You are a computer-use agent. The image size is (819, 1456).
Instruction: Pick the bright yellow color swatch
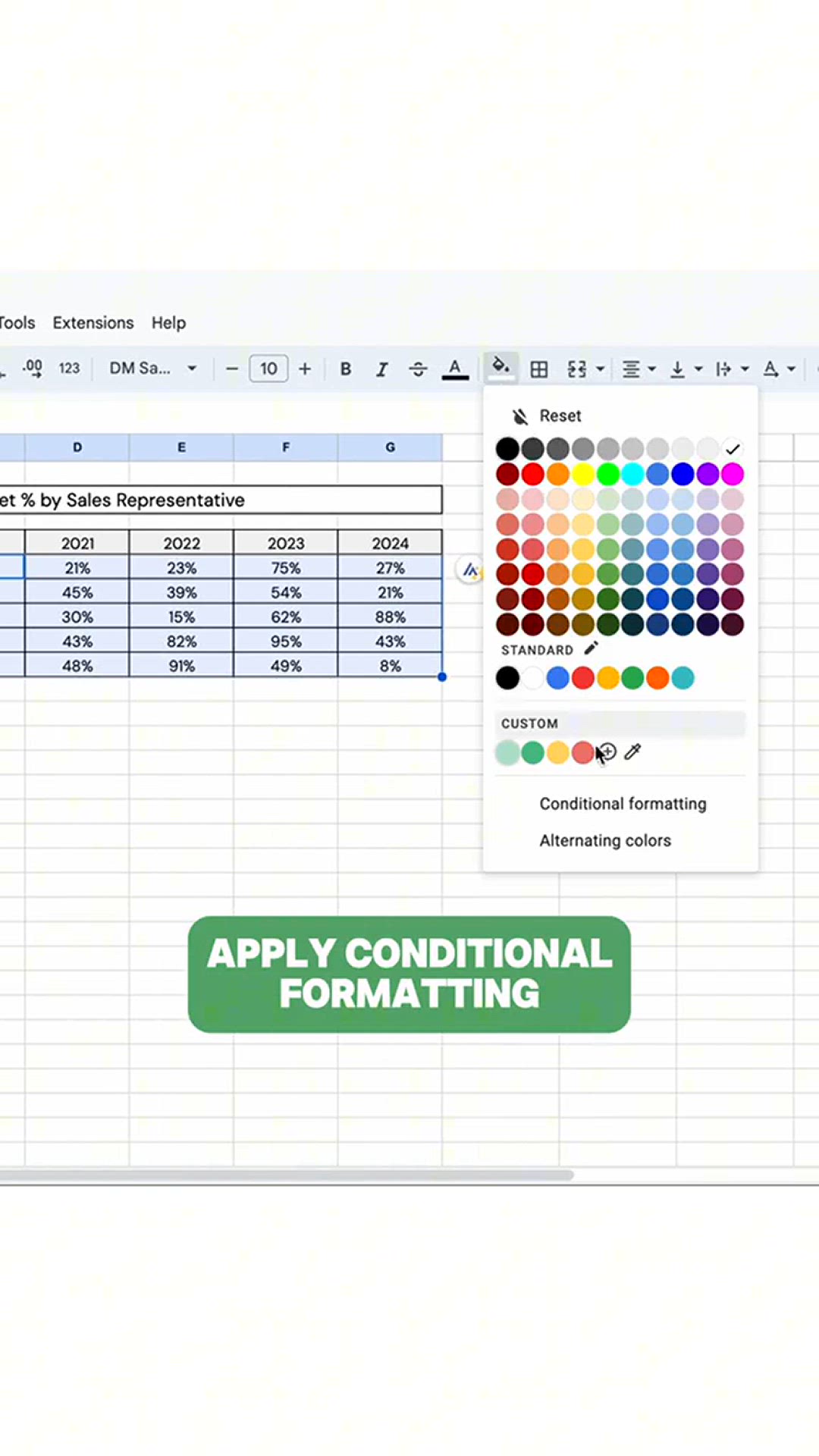click(582, 475)
